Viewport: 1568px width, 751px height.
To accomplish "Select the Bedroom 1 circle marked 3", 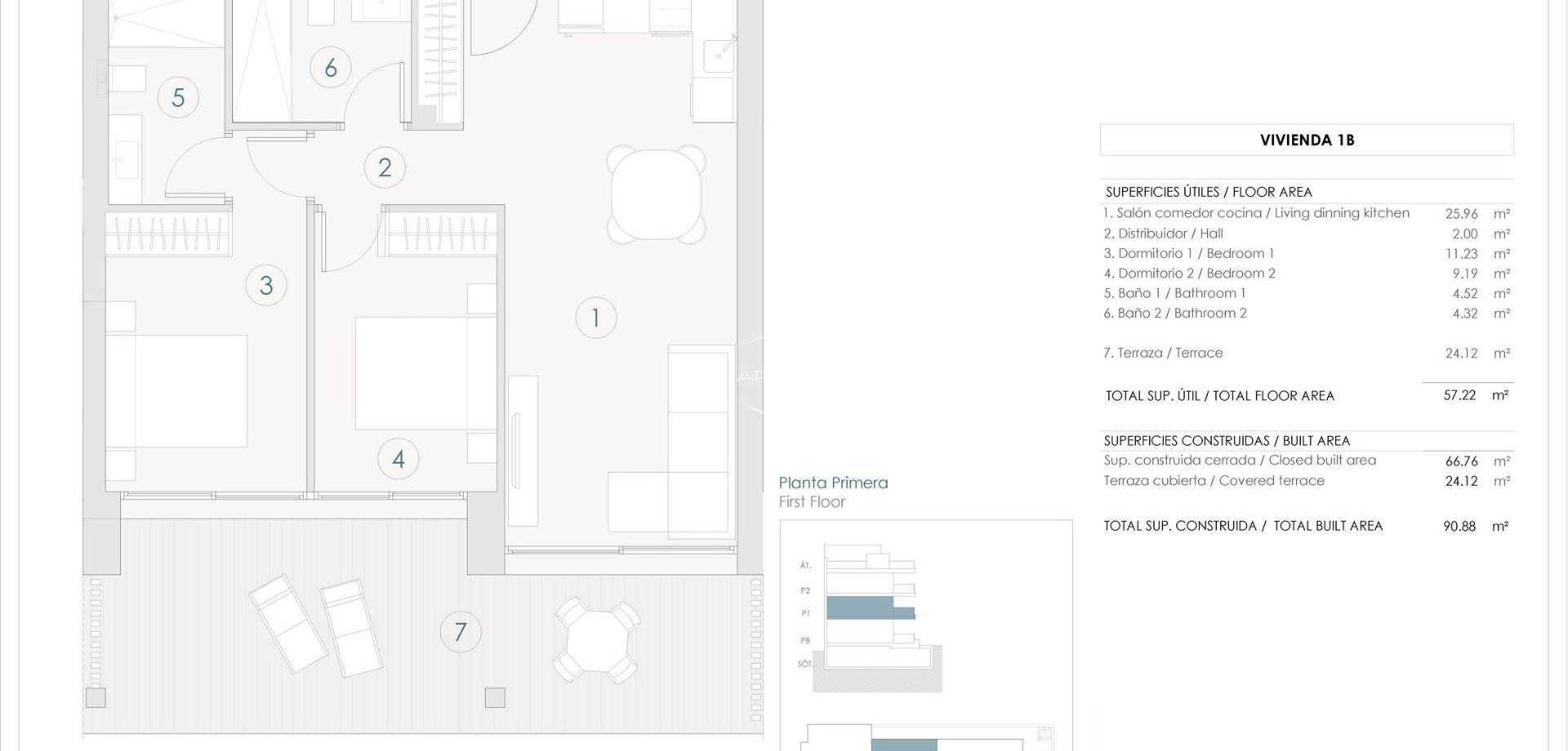I will tap(266, 285).
